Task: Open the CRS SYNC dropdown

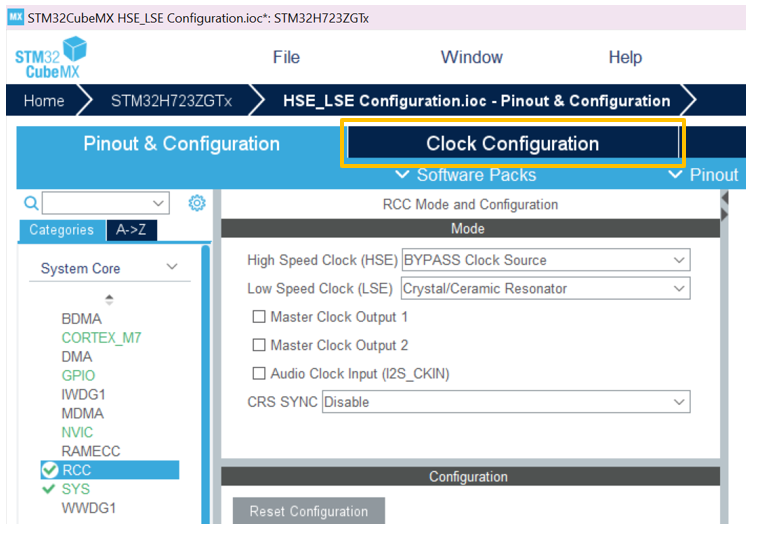Action: point(506,402)
